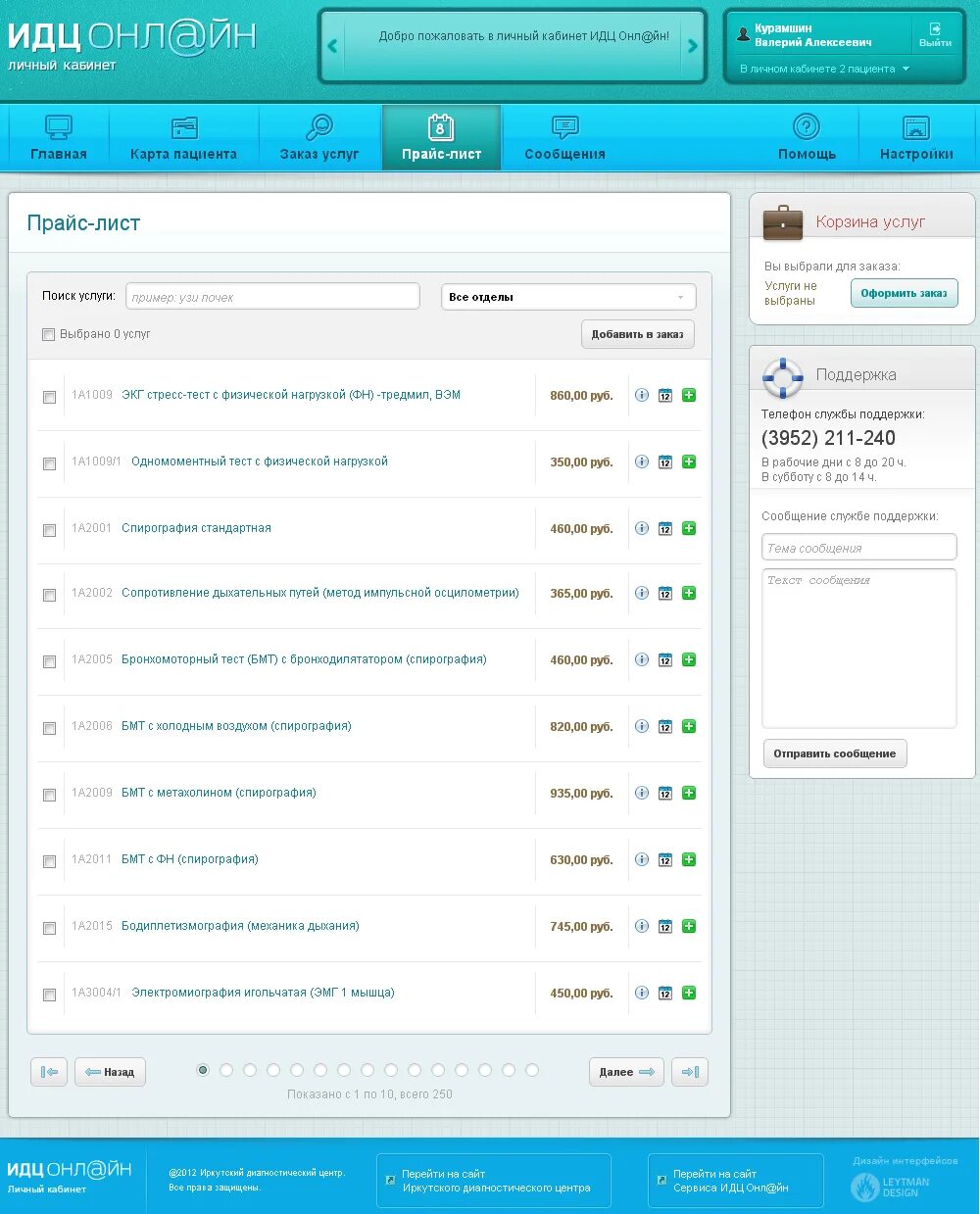
Task: Go back with the Назад button
Action: [x=110, y=1072]
